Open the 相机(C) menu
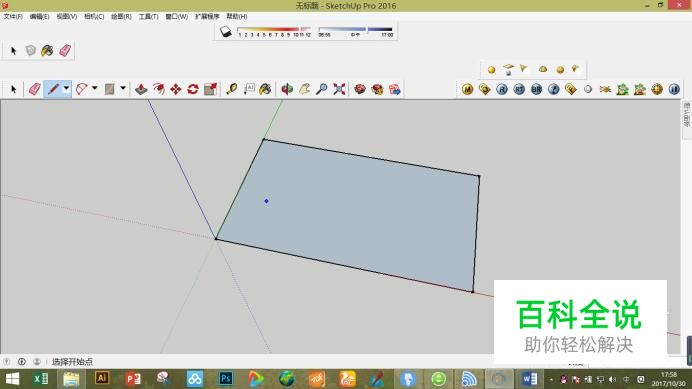The width and height of the screenshot is (692, 389). [x=94, y=16]
